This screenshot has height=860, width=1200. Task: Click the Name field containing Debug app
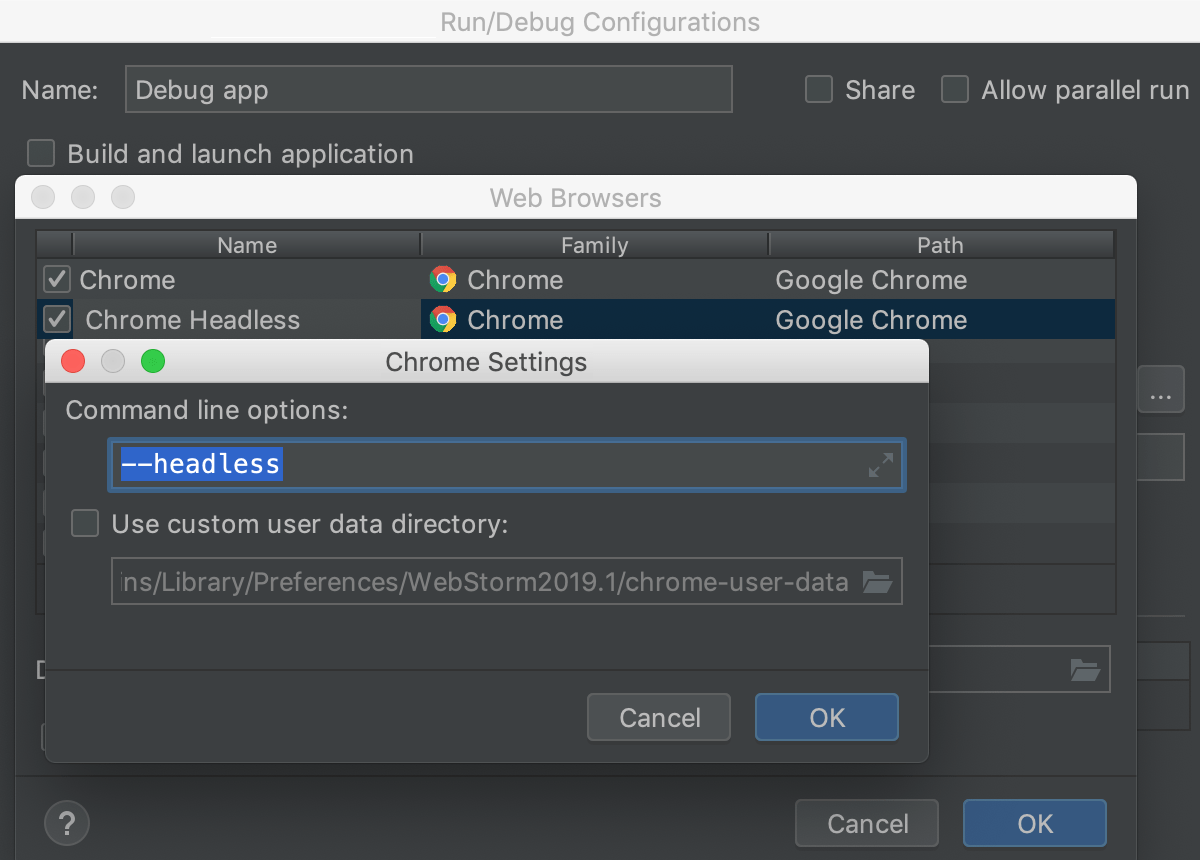pyautogui.click(x=428, y=89)
